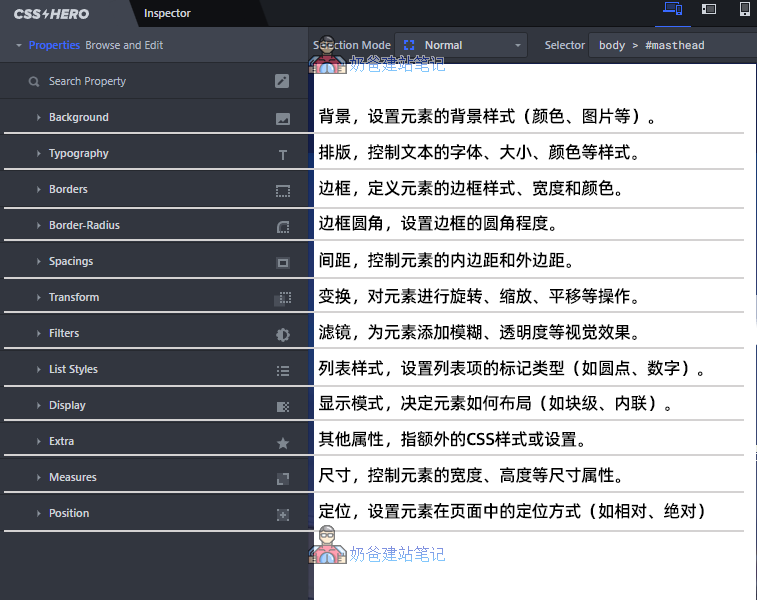Click the Typography T icon
757x600 pixels.
coord(283,154)
